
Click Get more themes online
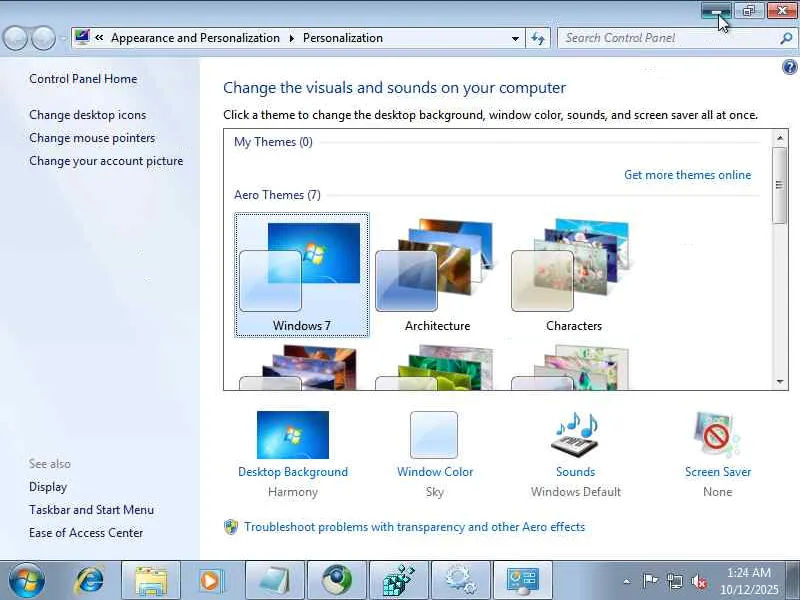click(x=687, y=175)
